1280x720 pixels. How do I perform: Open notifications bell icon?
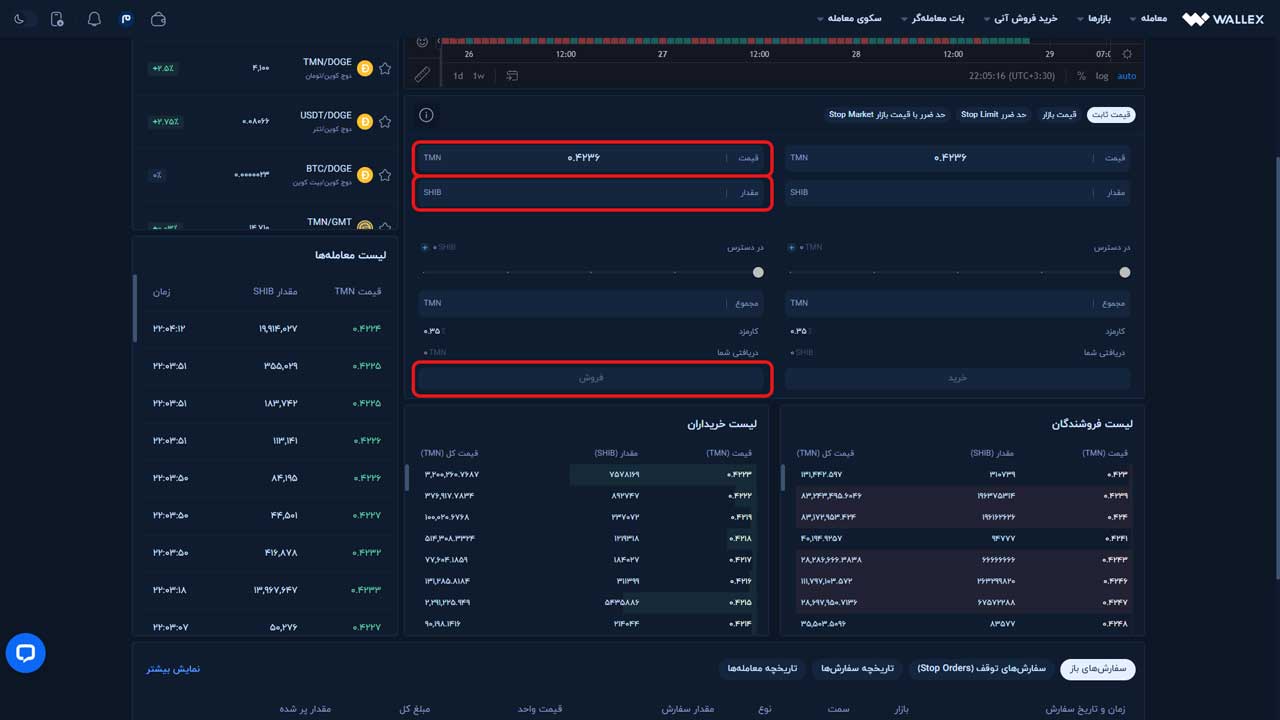pyautogui.click(x=94, y=19)
